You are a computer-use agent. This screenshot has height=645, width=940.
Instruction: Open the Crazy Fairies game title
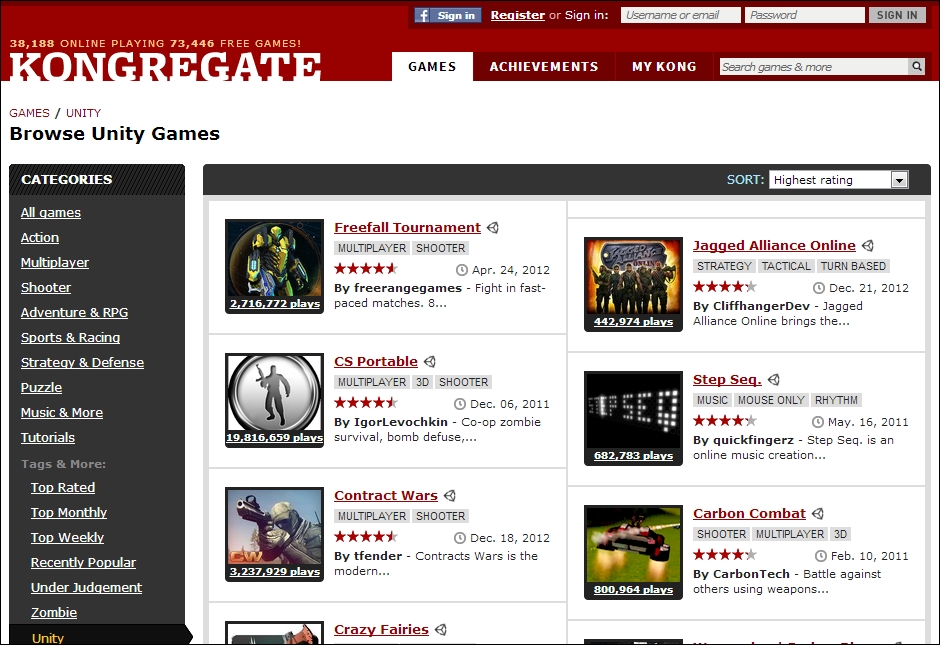point(381,630)
